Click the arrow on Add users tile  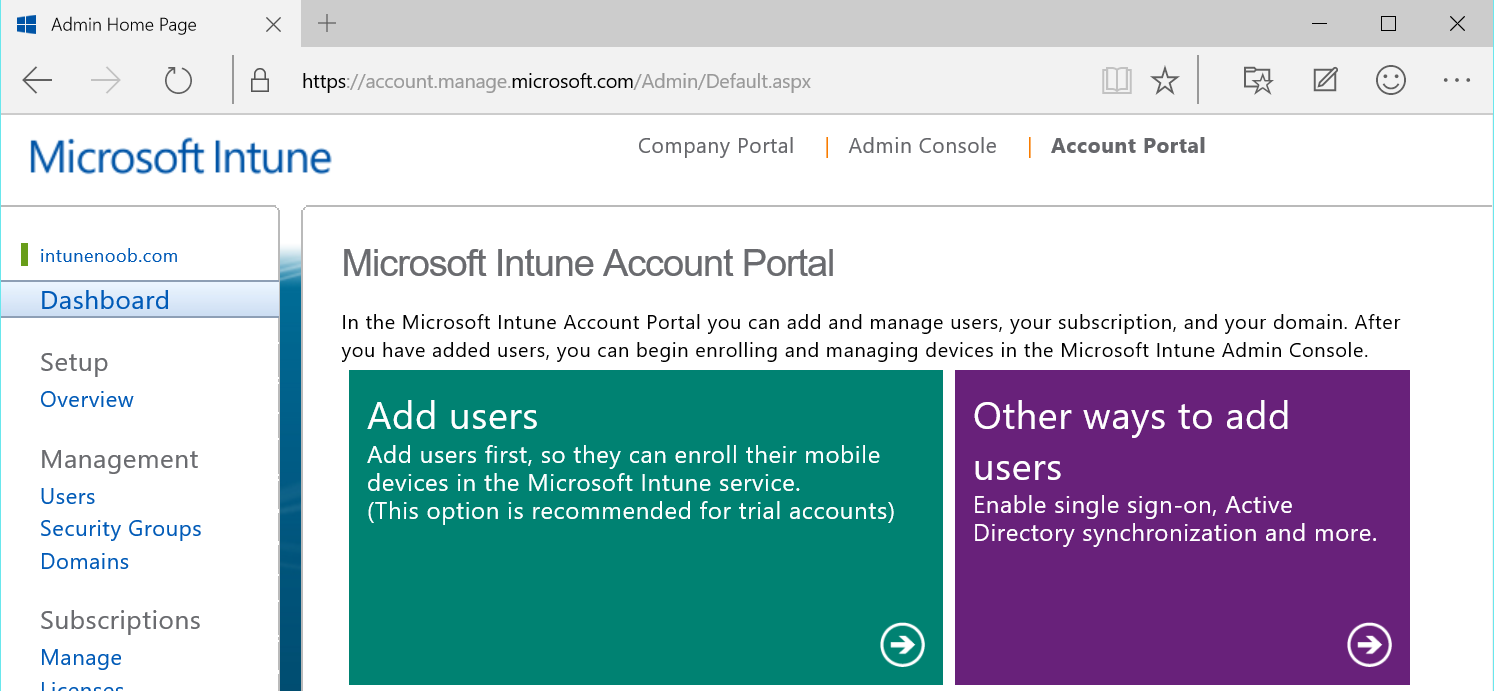click(902, 644)
